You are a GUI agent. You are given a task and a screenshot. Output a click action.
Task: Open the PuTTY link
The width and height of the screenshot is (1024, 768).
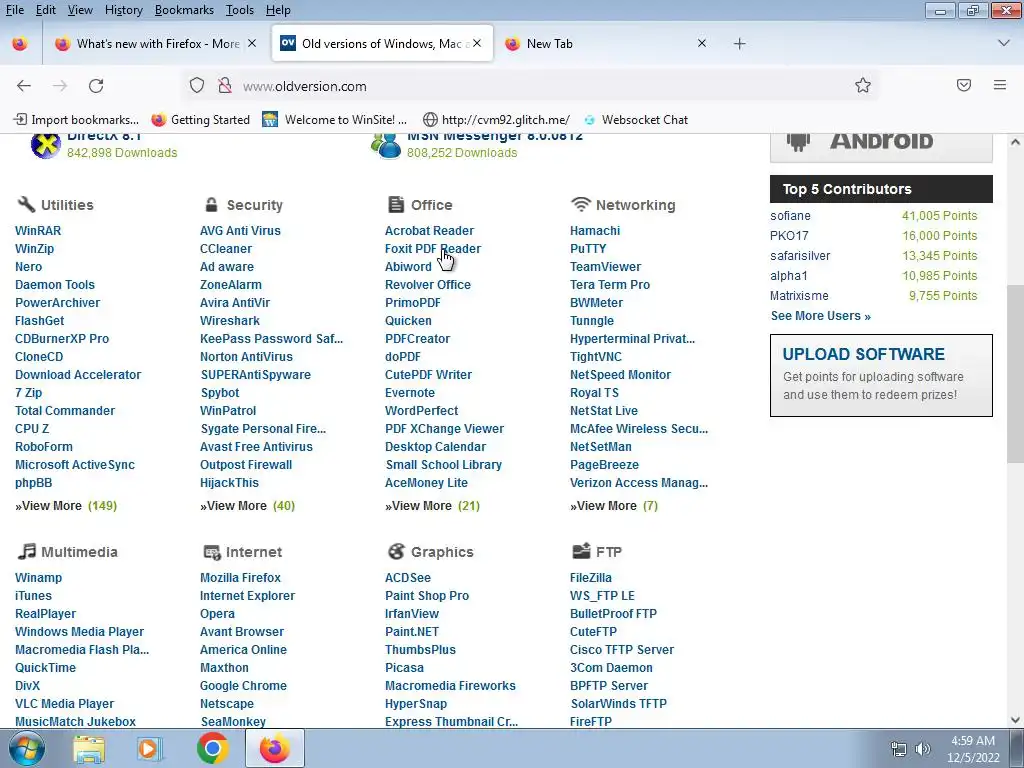(588, 249)
